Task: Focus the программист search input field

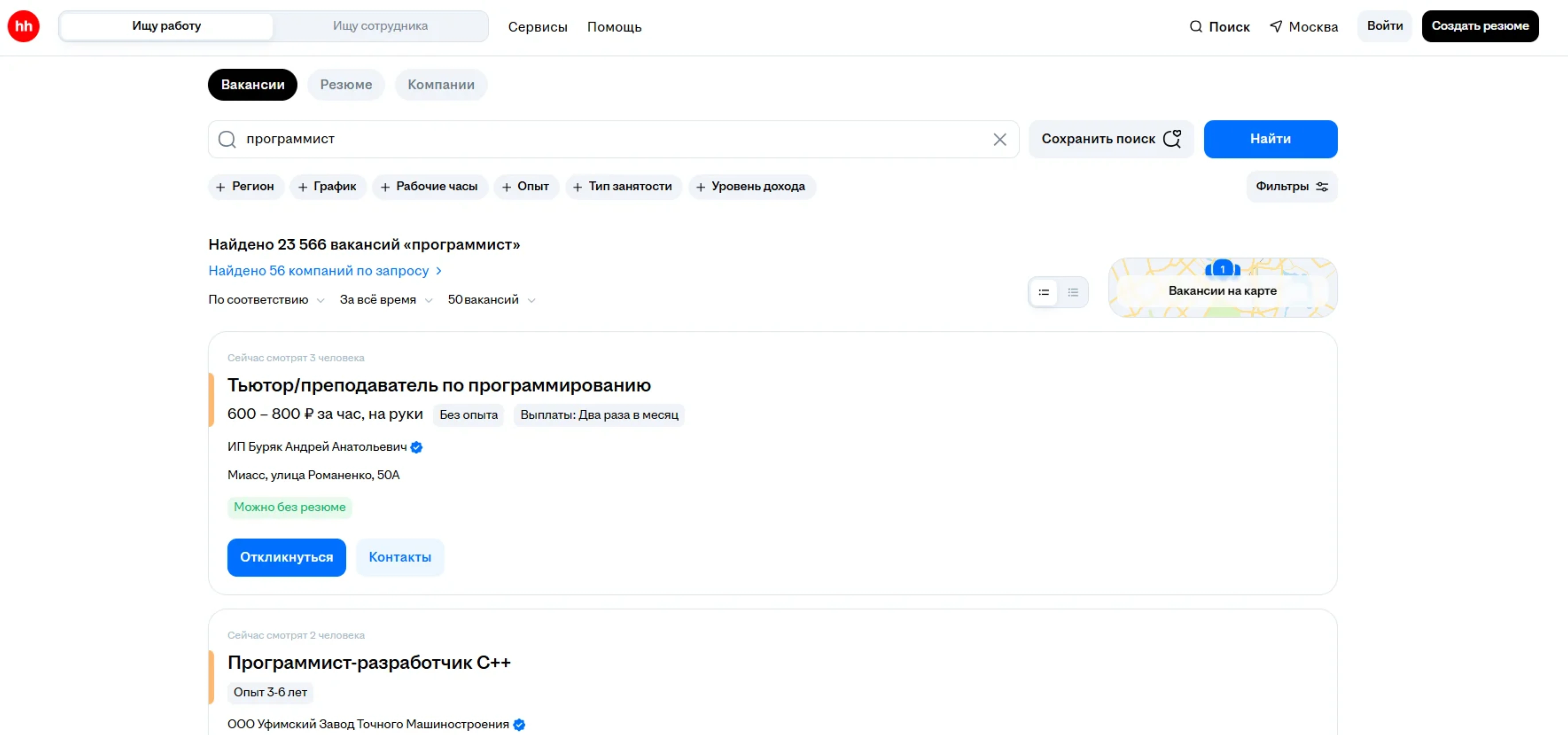Action: tap(613, 139)
